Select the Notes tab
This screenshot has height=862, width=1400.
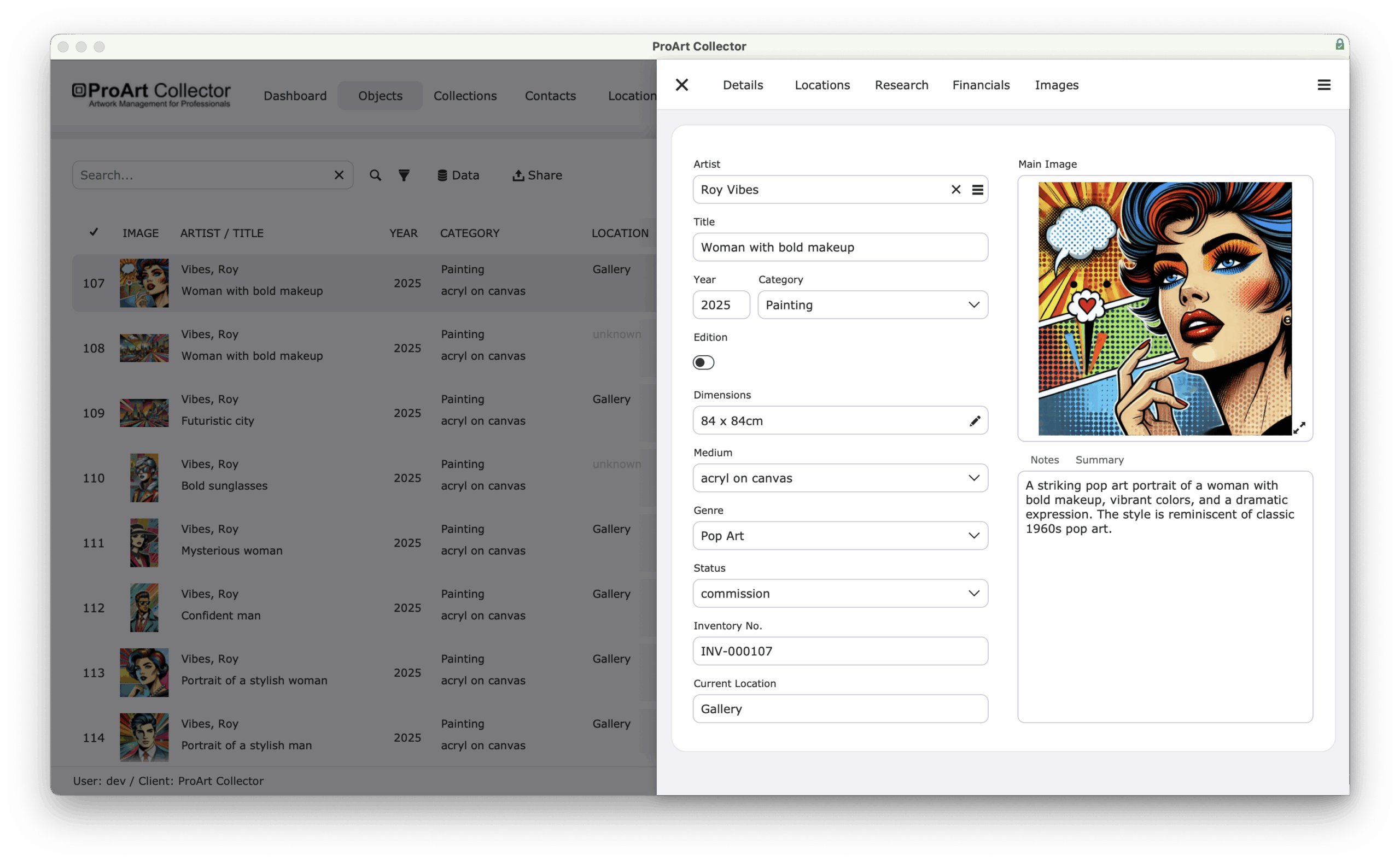[1044, 460]
